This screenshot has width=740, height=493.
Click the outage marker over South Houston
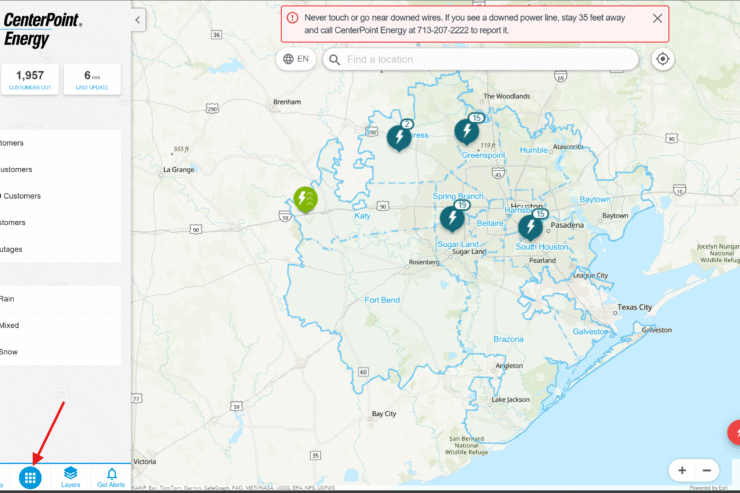tap(530, 226)
